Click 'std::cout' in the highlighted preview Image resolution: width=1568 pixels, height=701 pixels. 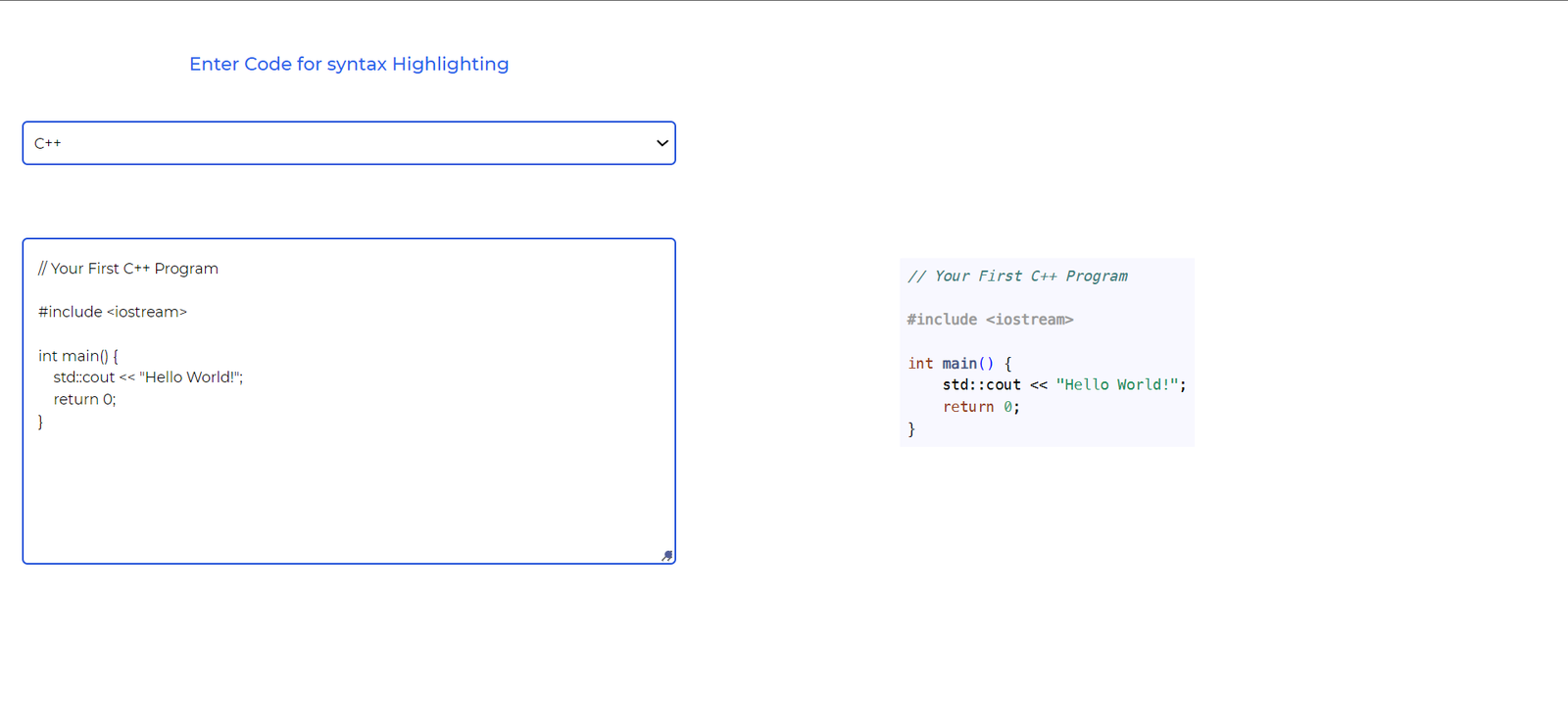click(982, 385)
